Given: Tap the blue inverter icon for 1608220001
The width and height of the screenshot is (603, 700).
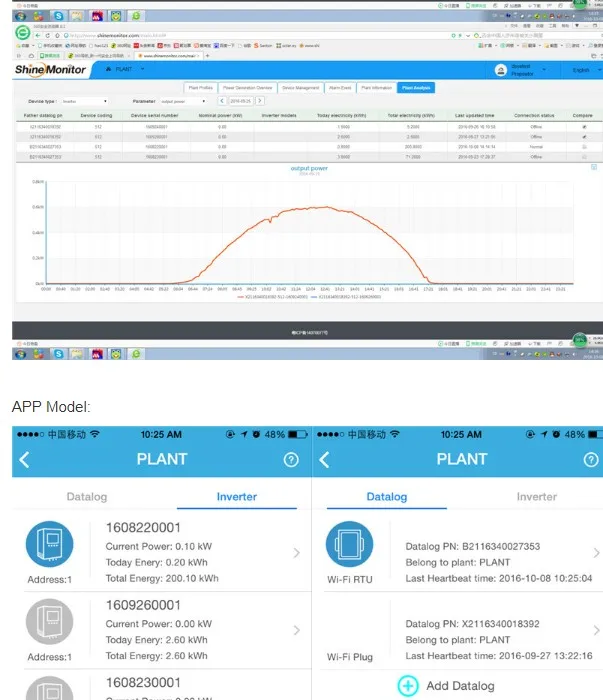Looking at the screenshot, I should click(x=50, y=544).
